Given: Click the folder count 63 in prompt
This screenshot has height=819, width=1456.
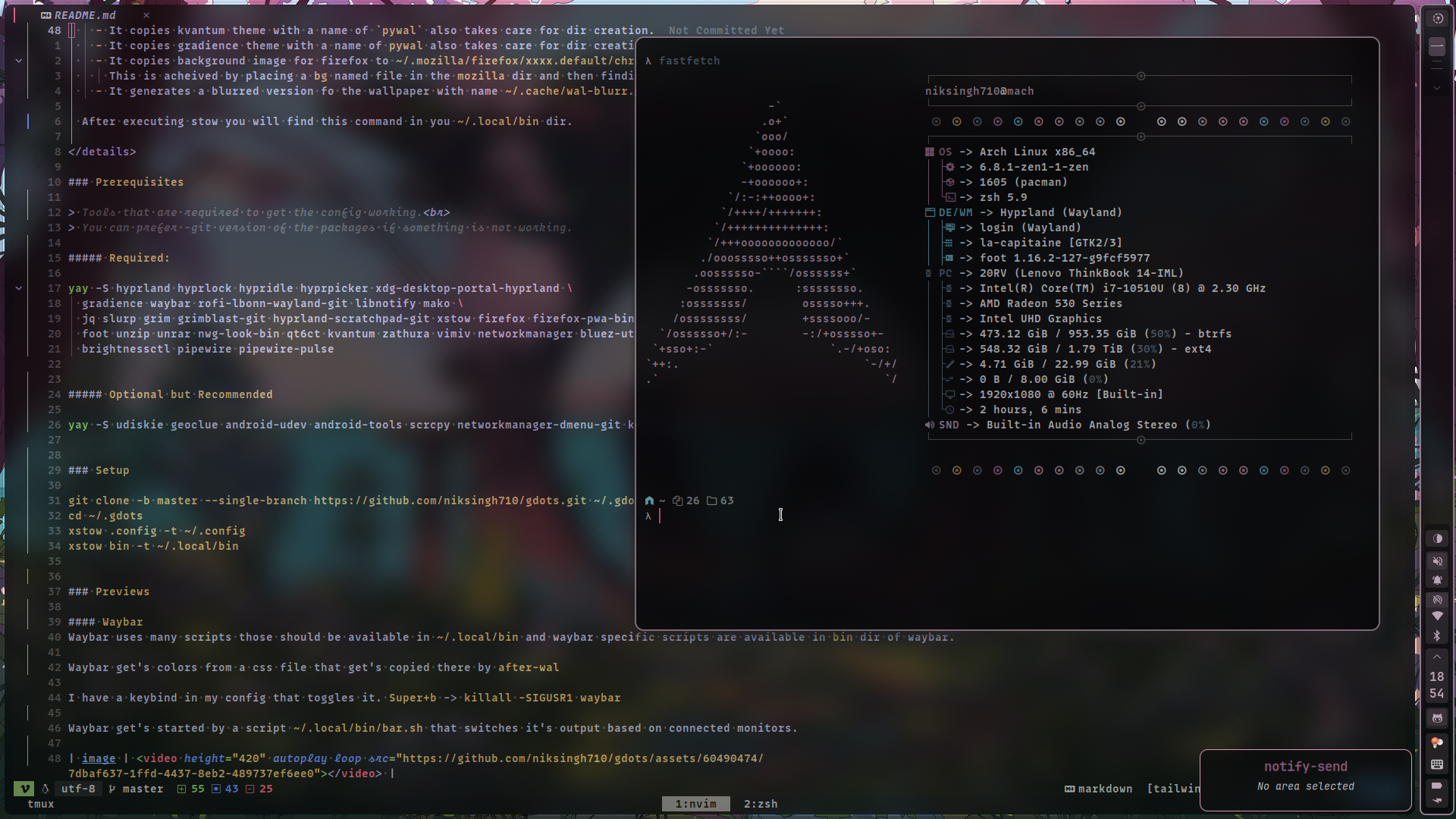Looking at the screenshot, I should [x=720, y=500].
